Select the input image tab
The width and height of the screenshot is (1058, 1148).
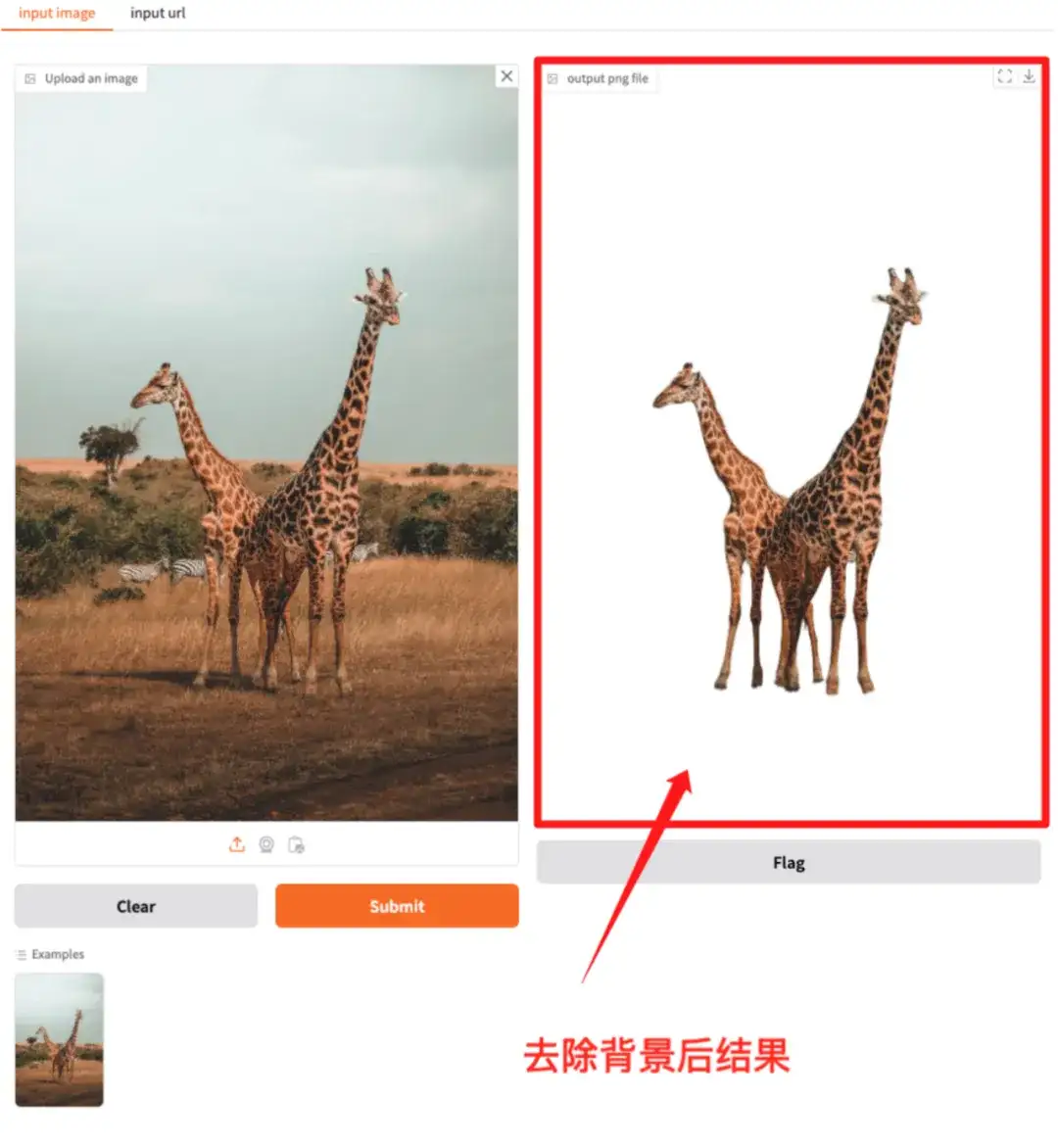tap(57, 13)
